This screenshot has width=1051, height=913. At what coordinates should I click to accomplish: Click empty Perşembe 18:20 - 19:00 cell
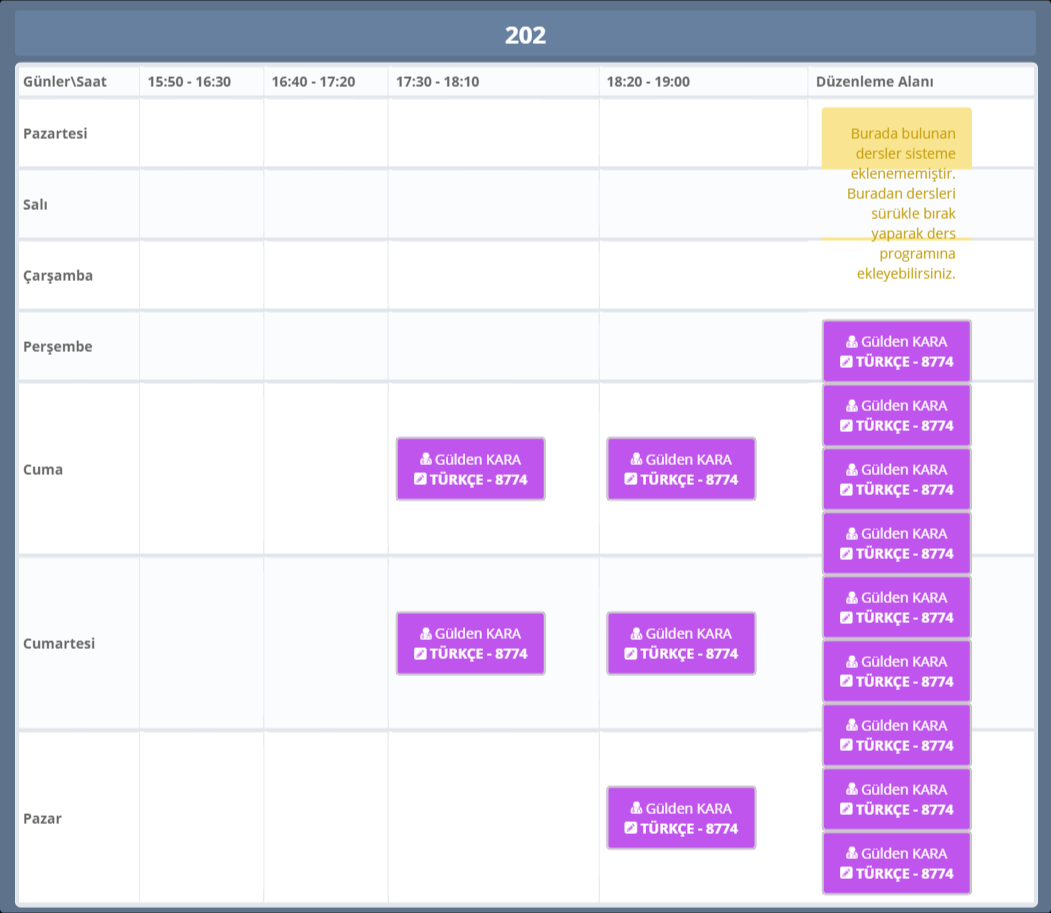(703, 346)
